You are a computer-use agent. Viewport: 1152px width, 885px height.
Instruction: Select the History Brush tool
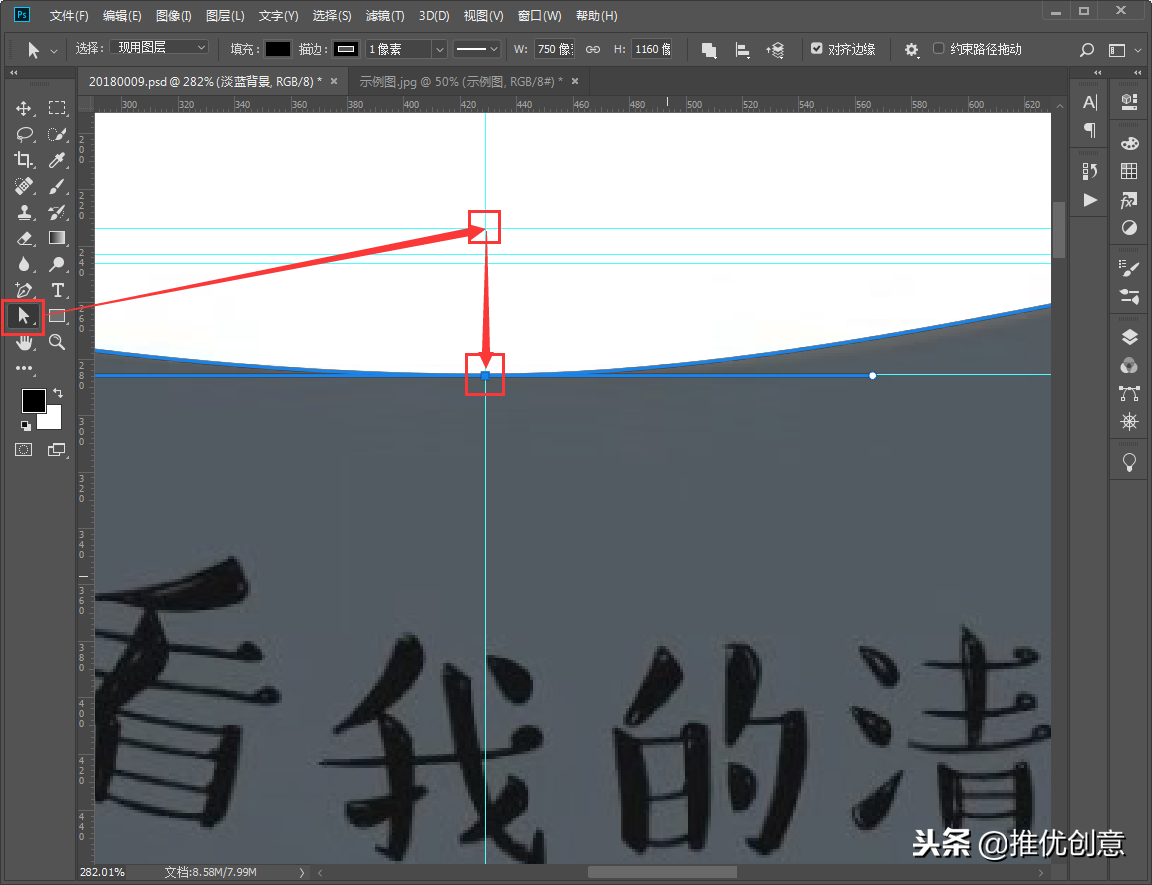[57, 212]
